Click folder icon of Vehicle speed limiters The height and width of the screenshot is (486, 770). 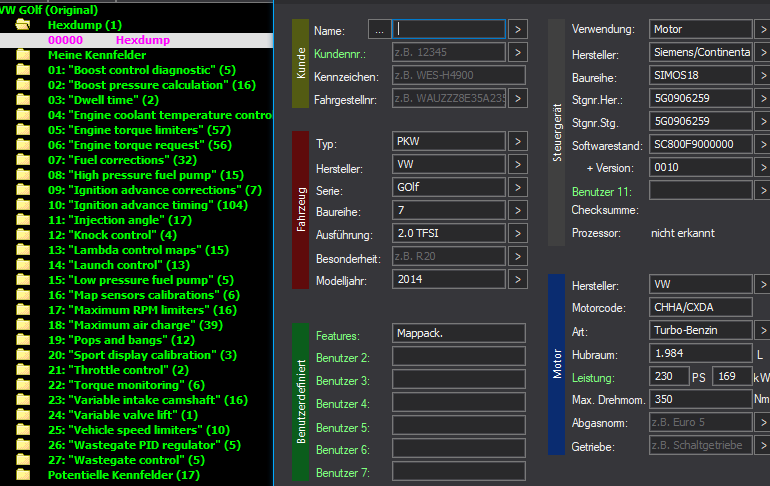click(23, 431)
